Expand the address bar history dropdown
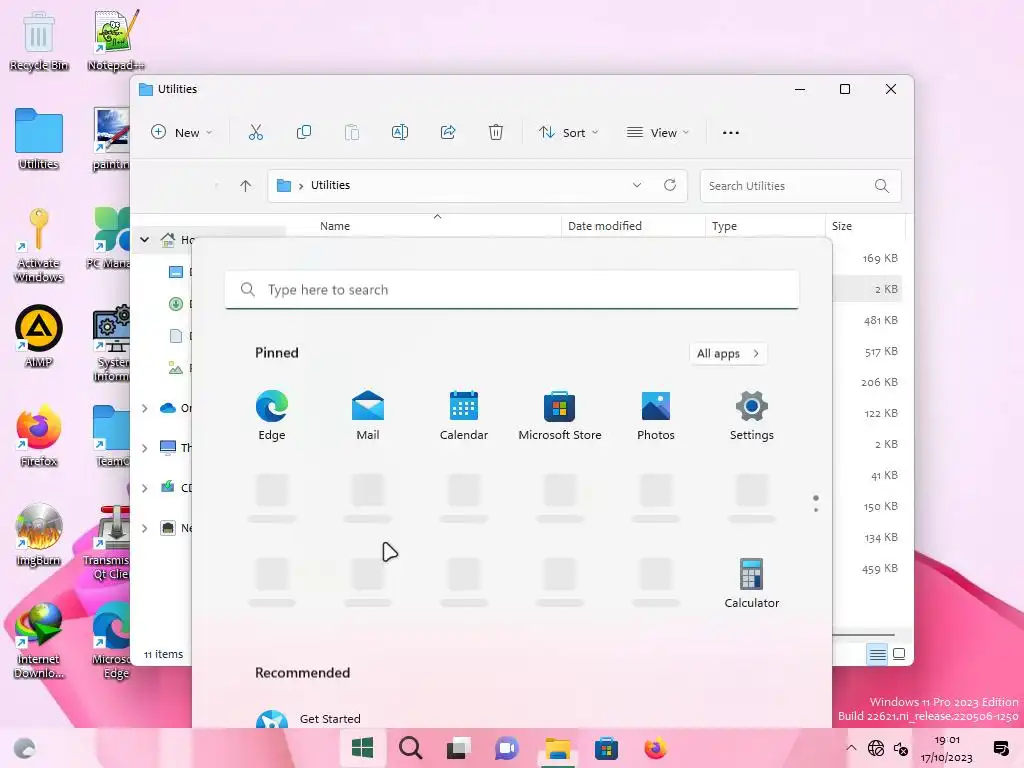1024x768 pixels. 637,185
